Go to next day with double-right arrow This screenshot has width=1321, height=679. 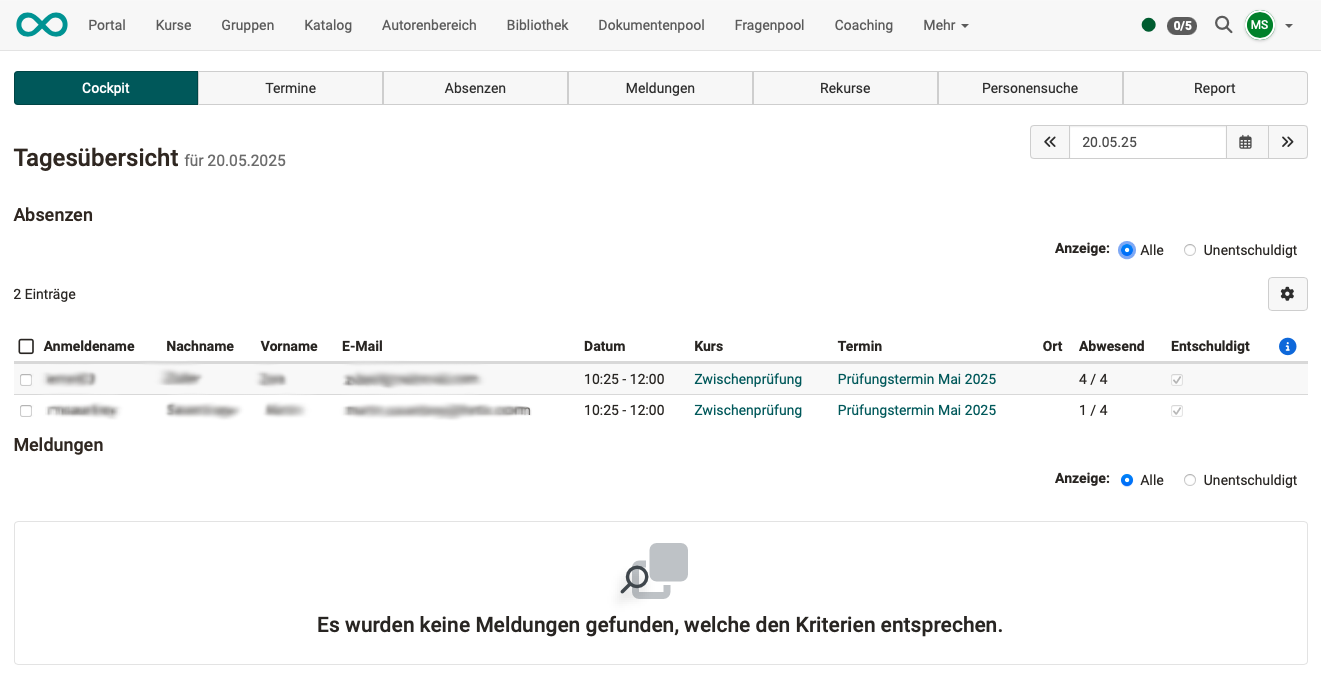tap(1287, 142)
